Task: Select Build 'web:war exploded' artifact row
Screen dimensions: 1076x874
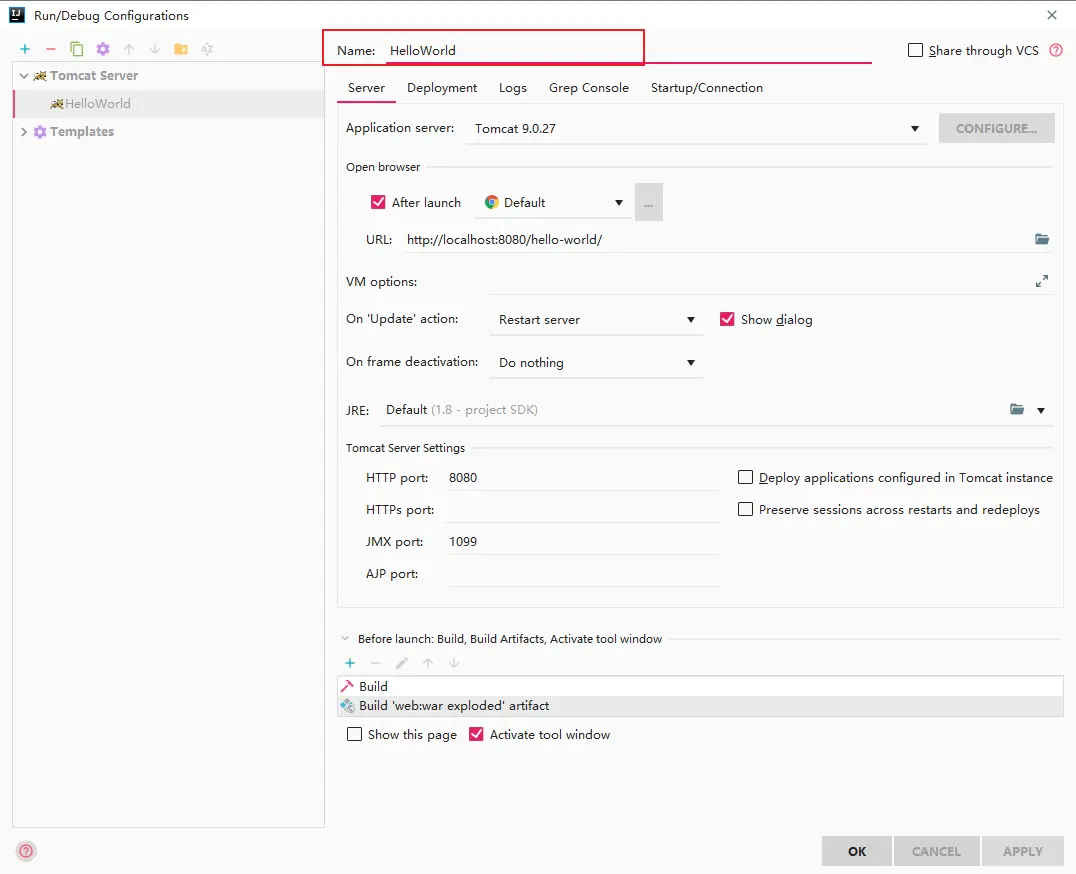Action: tap(701, 706)
